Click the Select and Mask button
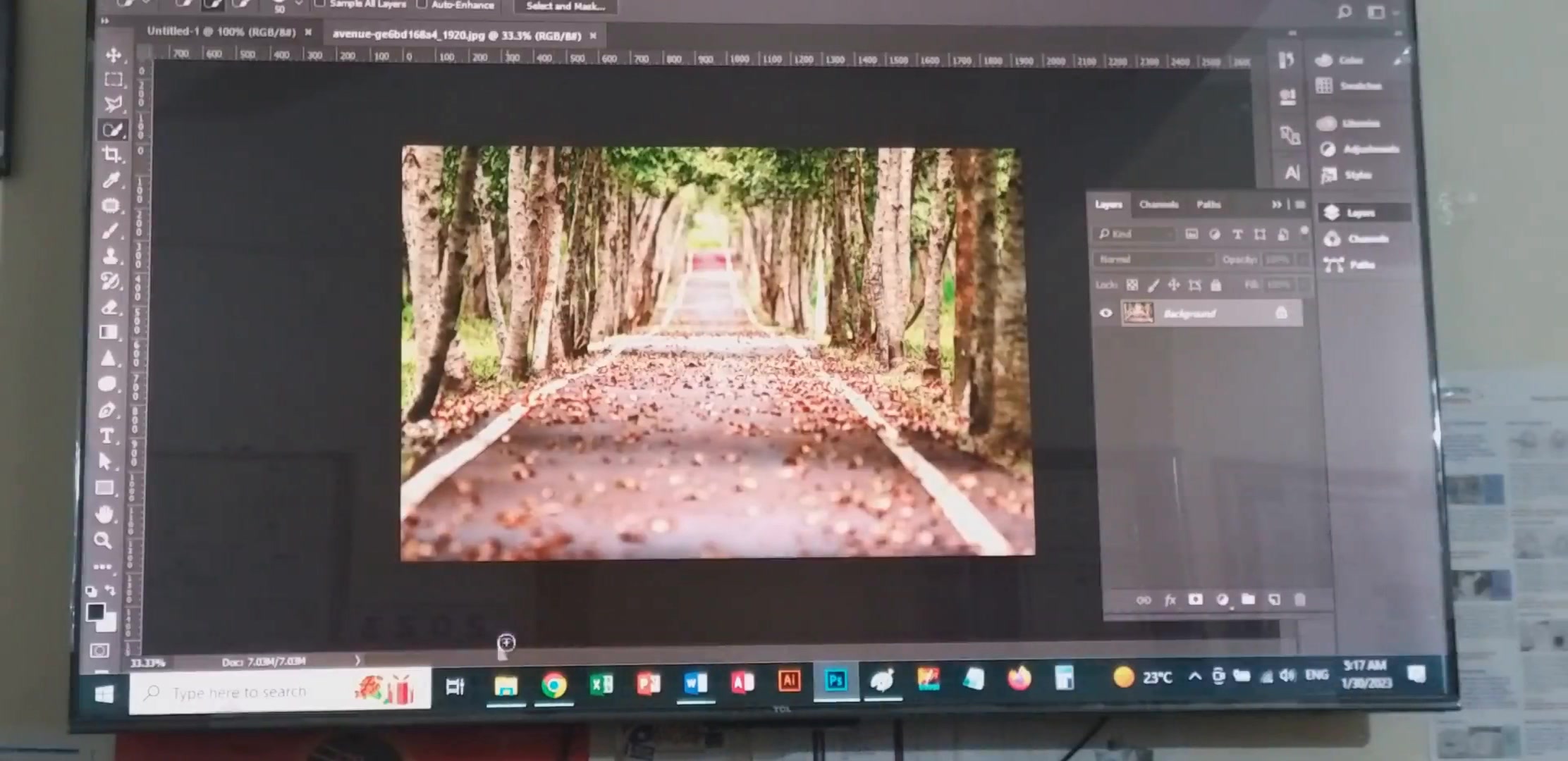The height and width of the screenshot is (761, 1568). pyautogui.click(x=565, y=6)
